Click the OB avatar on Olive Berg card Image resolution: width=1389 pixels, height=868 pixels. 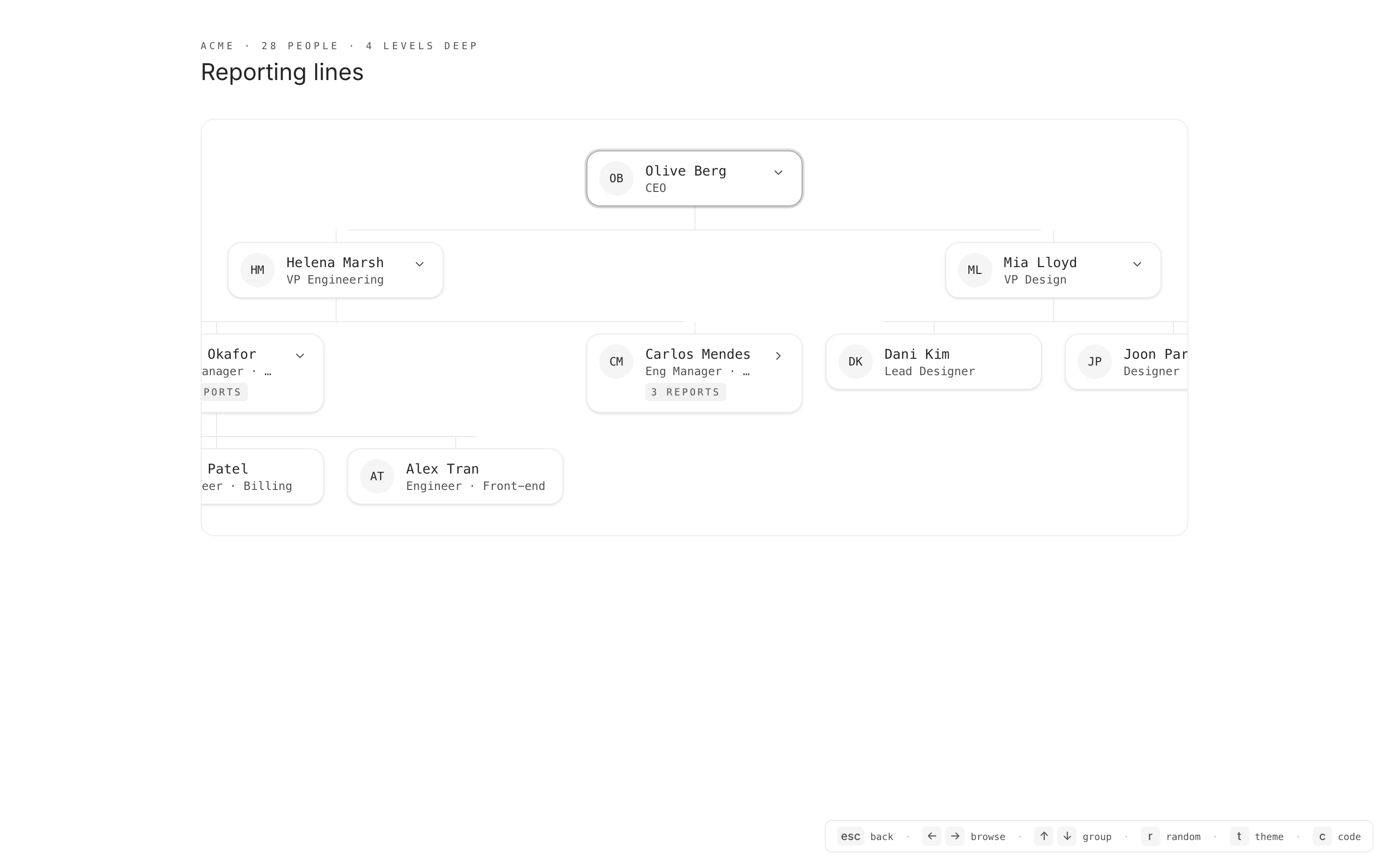(x=616, y=178)
